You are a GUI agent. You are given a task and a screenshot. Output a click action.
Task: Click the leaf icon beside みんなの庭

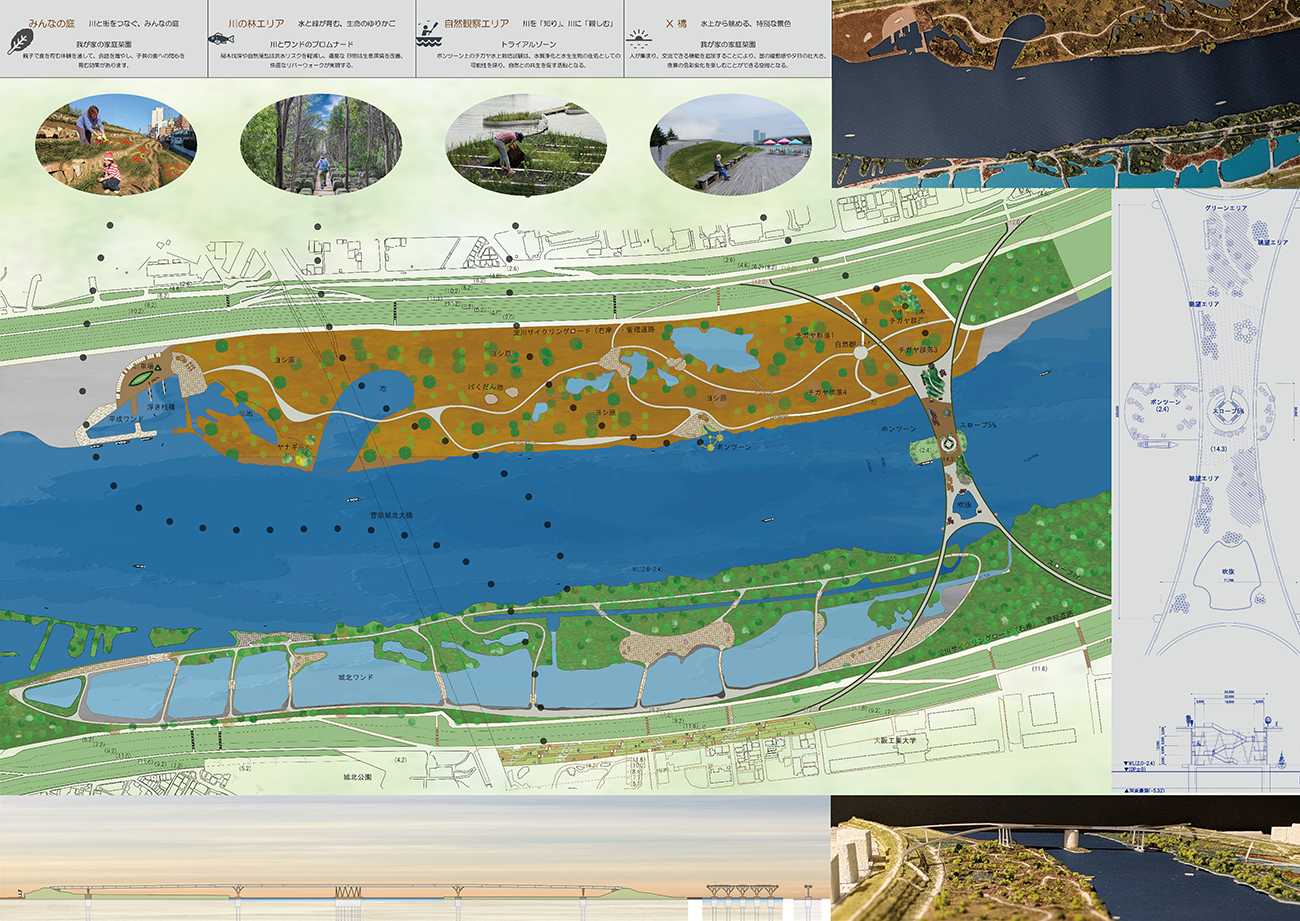(19, 41)
